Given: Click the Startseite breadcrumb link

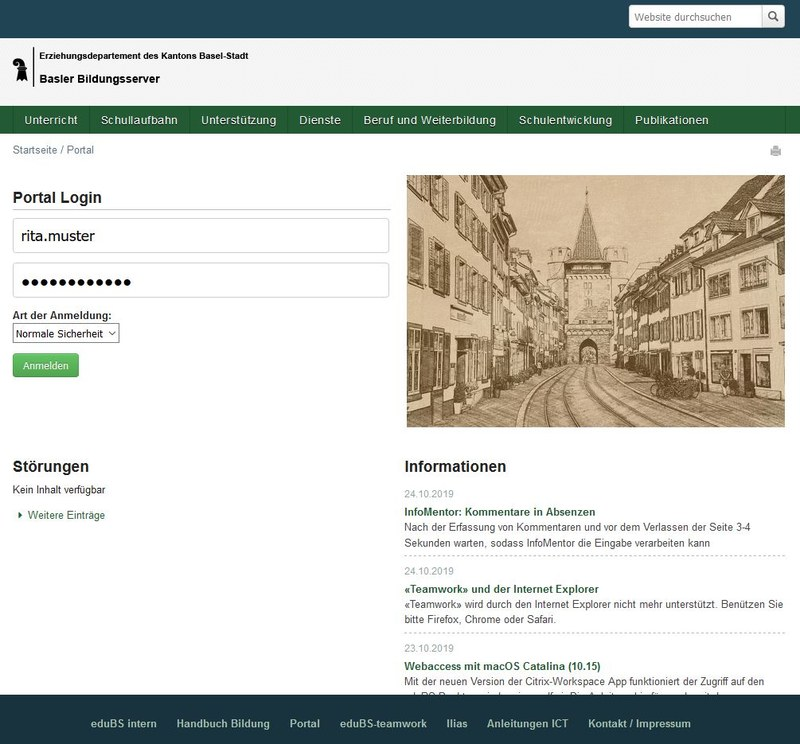Looking at the screenshot, I should point(33,149).
